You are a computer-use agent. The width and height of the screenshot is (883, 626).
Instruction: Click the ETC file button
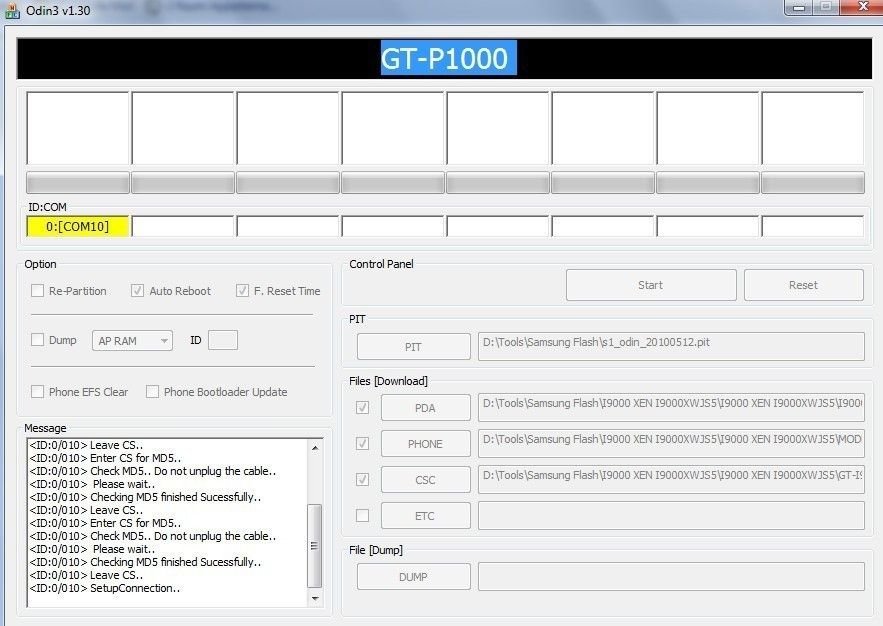426,516
